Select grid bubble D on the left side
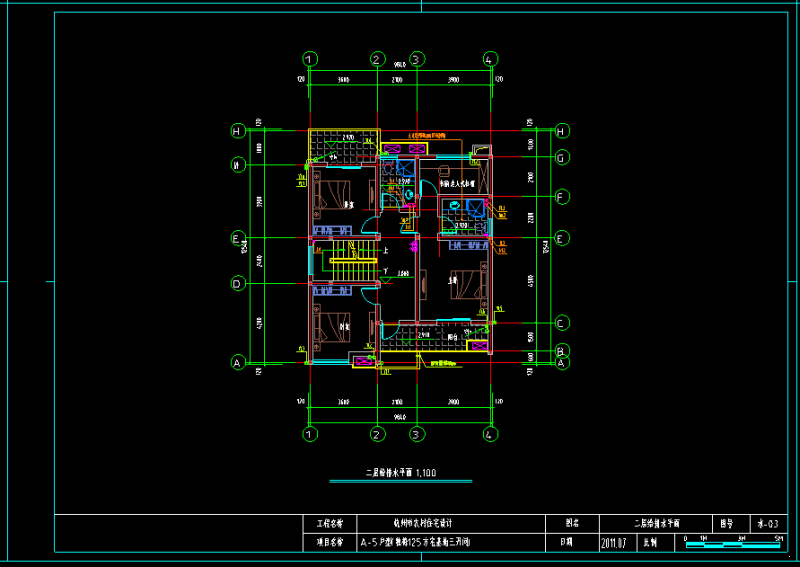The width and height of the screenshot is (800, 567). coord(237,284)
